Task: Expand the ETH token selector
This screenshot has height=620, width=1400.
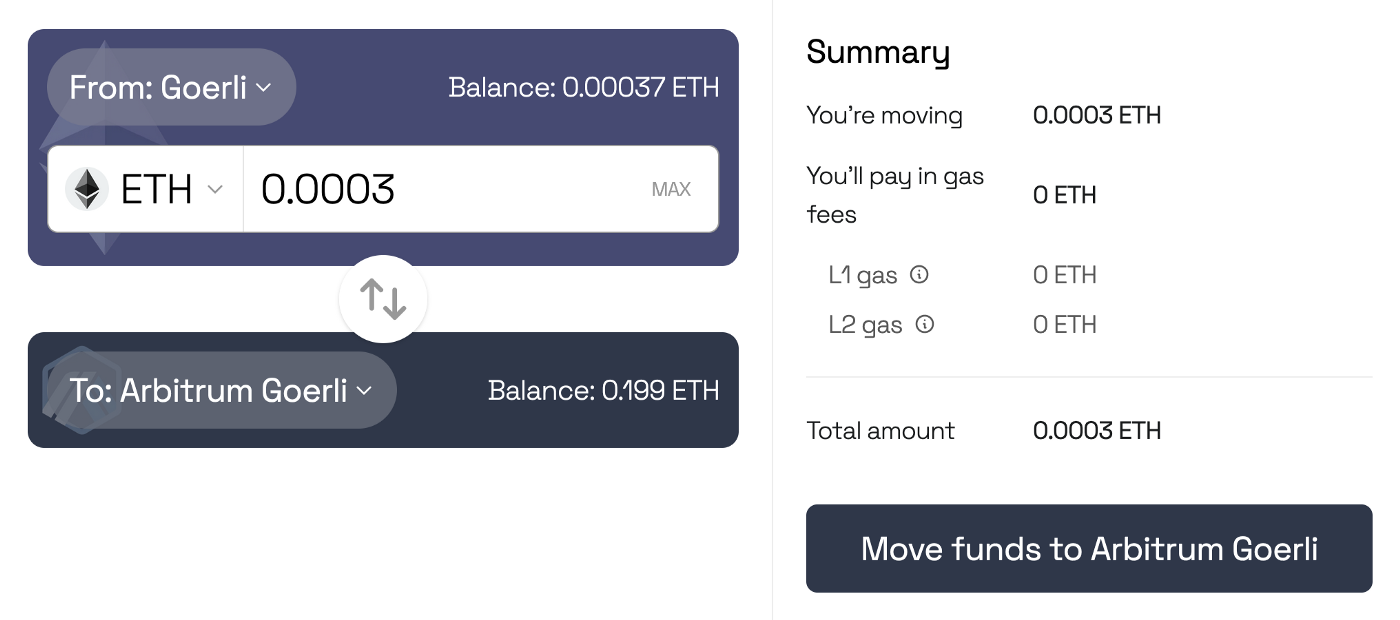Action: pos(146,189)
